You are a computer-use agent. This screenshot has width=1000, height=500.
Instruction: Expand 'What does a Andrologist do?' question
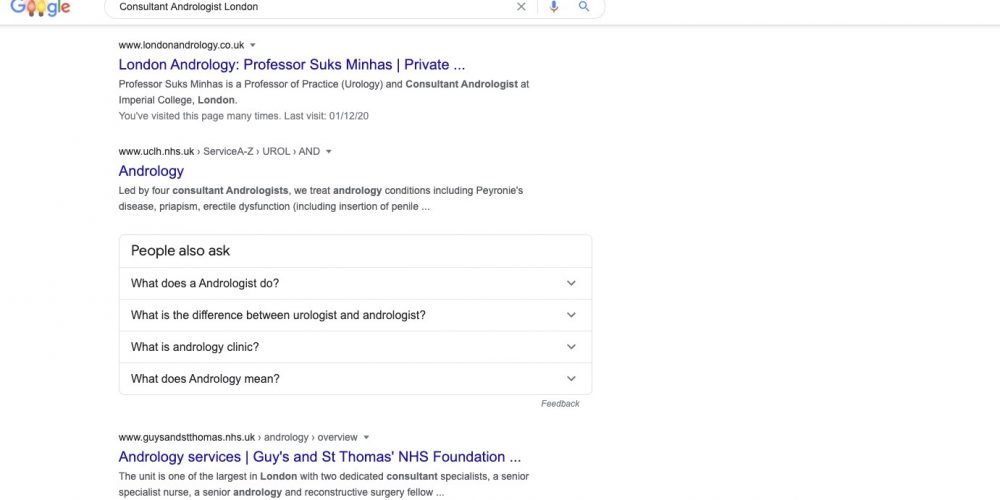(355, 283)
